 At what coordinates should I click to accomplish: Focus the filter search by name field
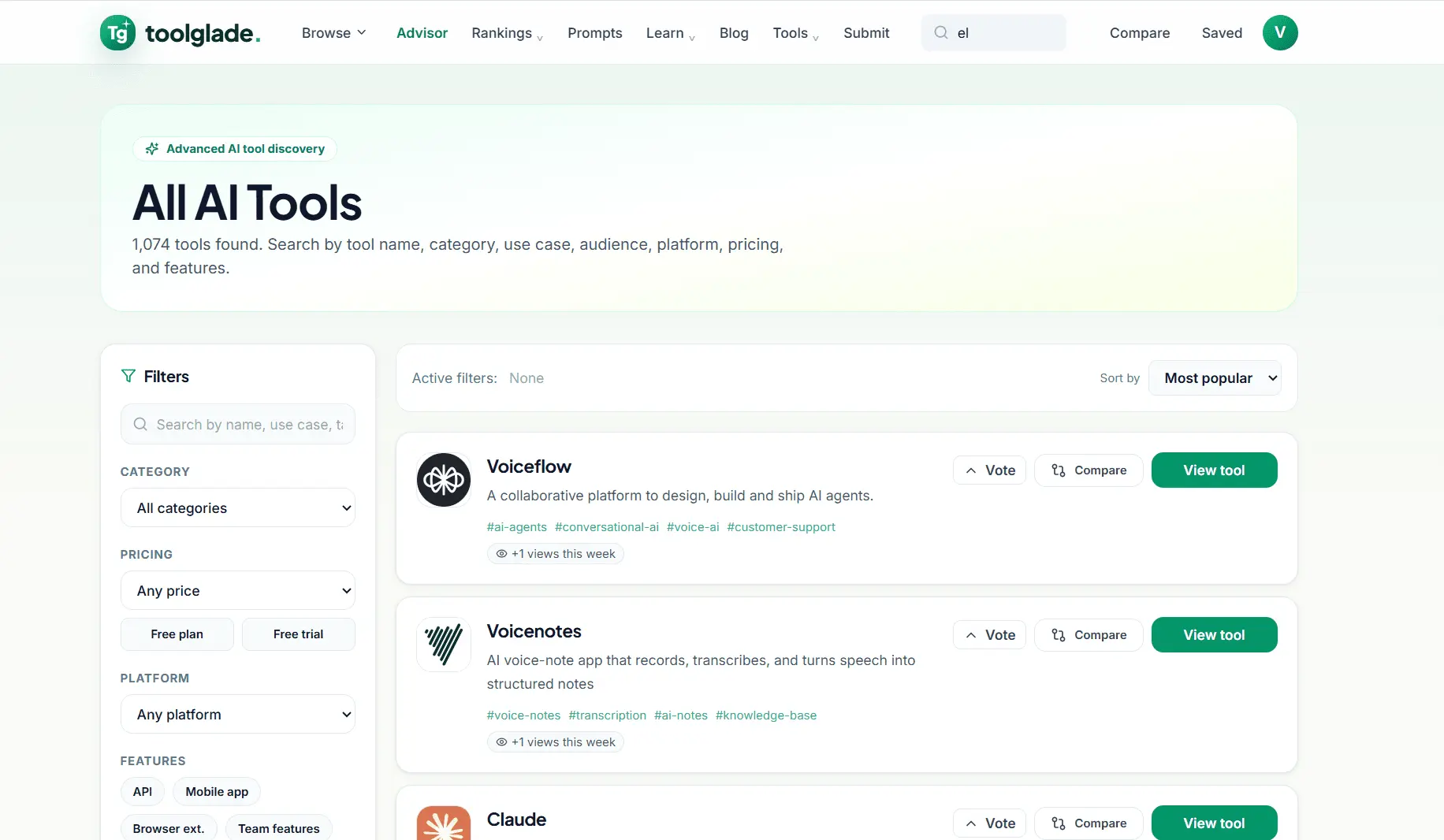(x=238, y=425)
